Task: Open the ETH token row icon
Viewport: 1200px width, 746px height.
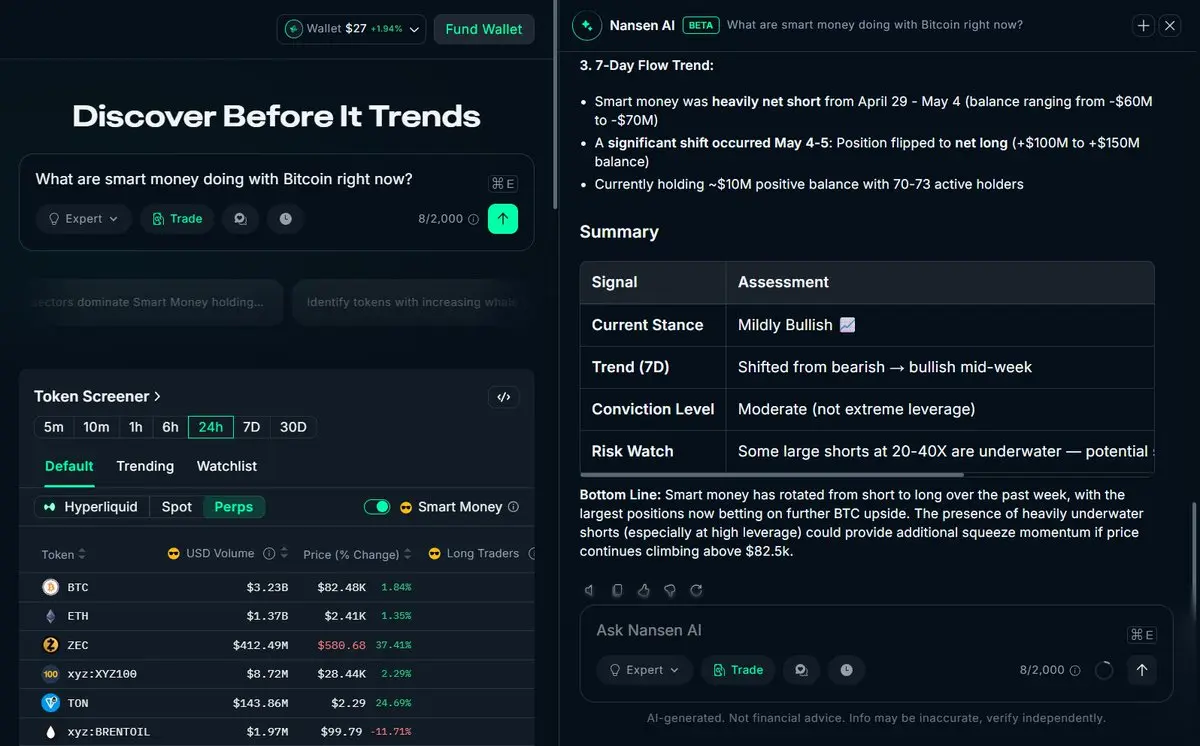Action: coord(50,616)
